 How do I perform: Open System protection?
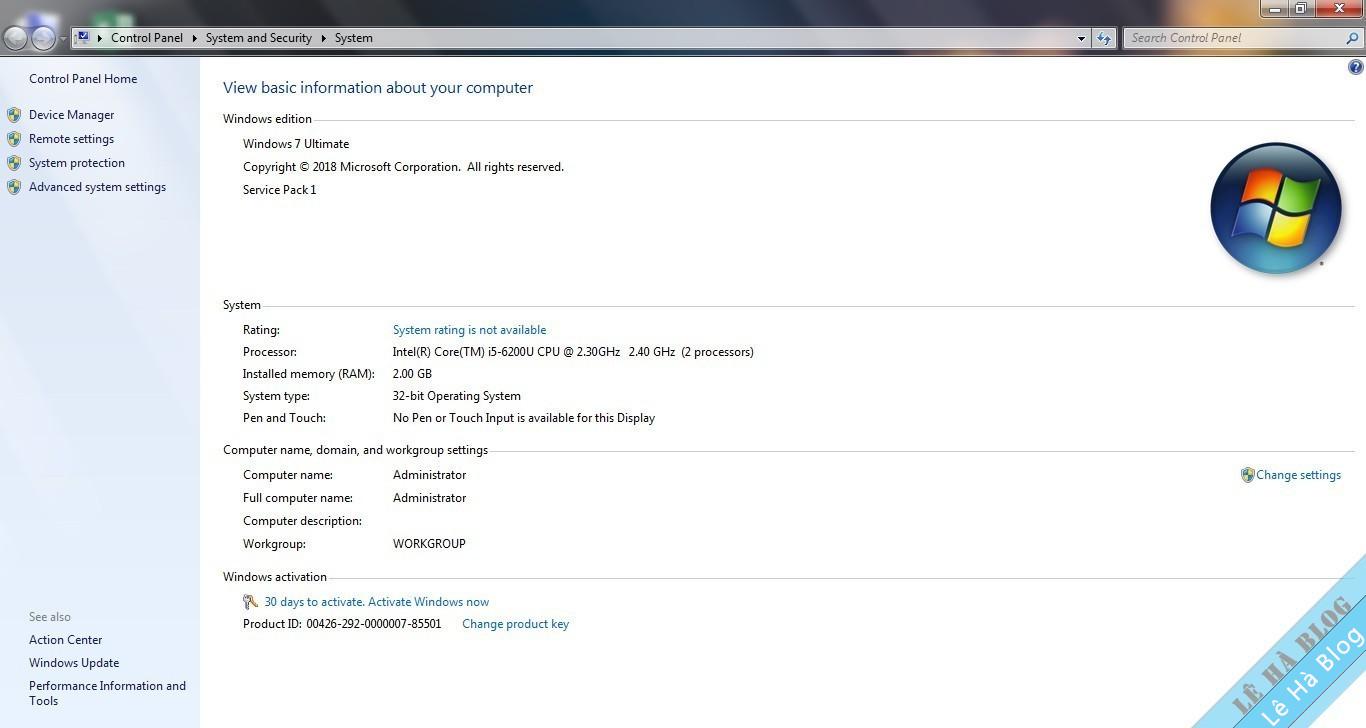click(77, 163)
